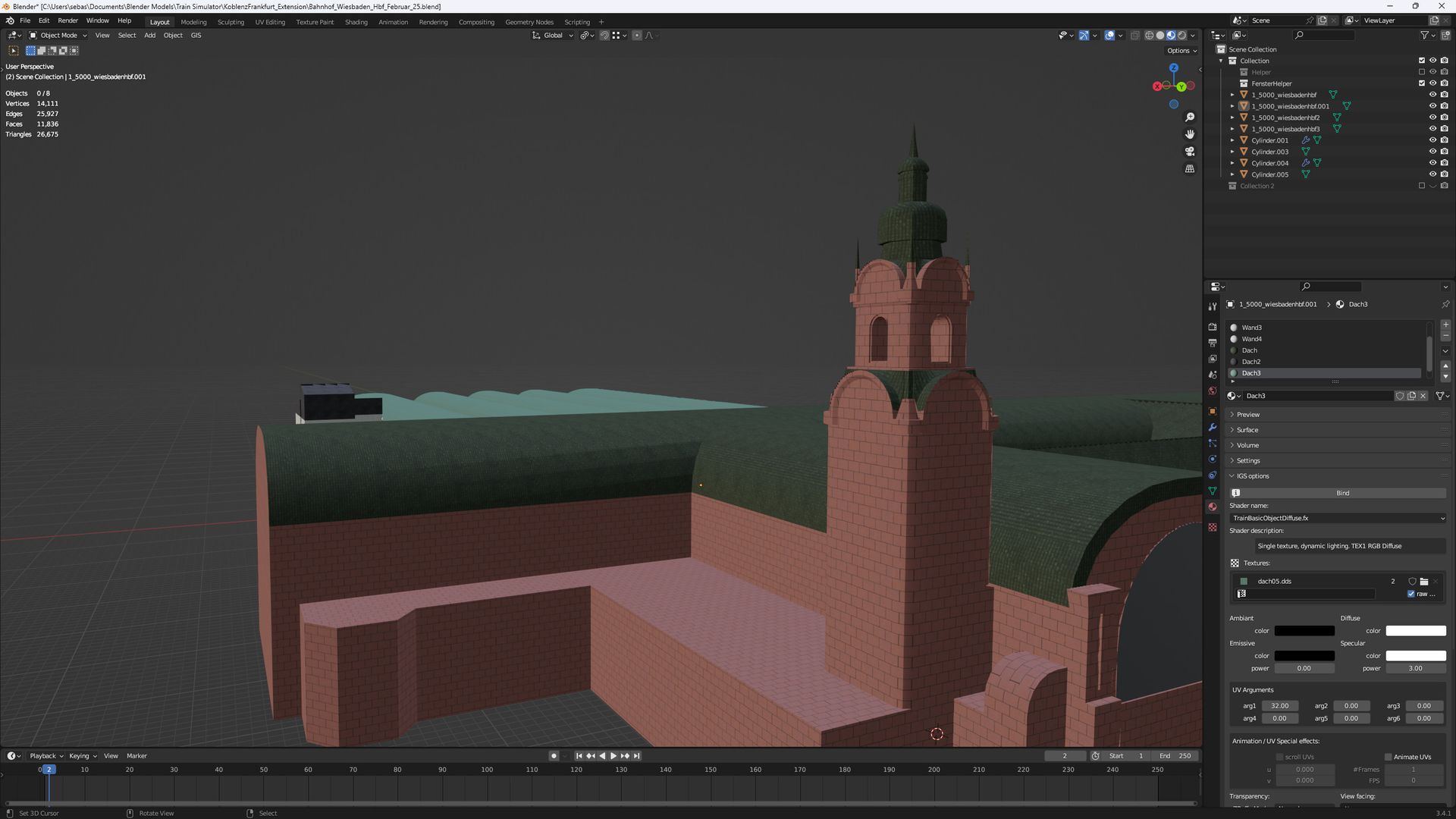Image resolution: width=1456 pixels, height=819 pixels.
Task: Expand the Surface panel
Action: click(x=1247, y=430)
